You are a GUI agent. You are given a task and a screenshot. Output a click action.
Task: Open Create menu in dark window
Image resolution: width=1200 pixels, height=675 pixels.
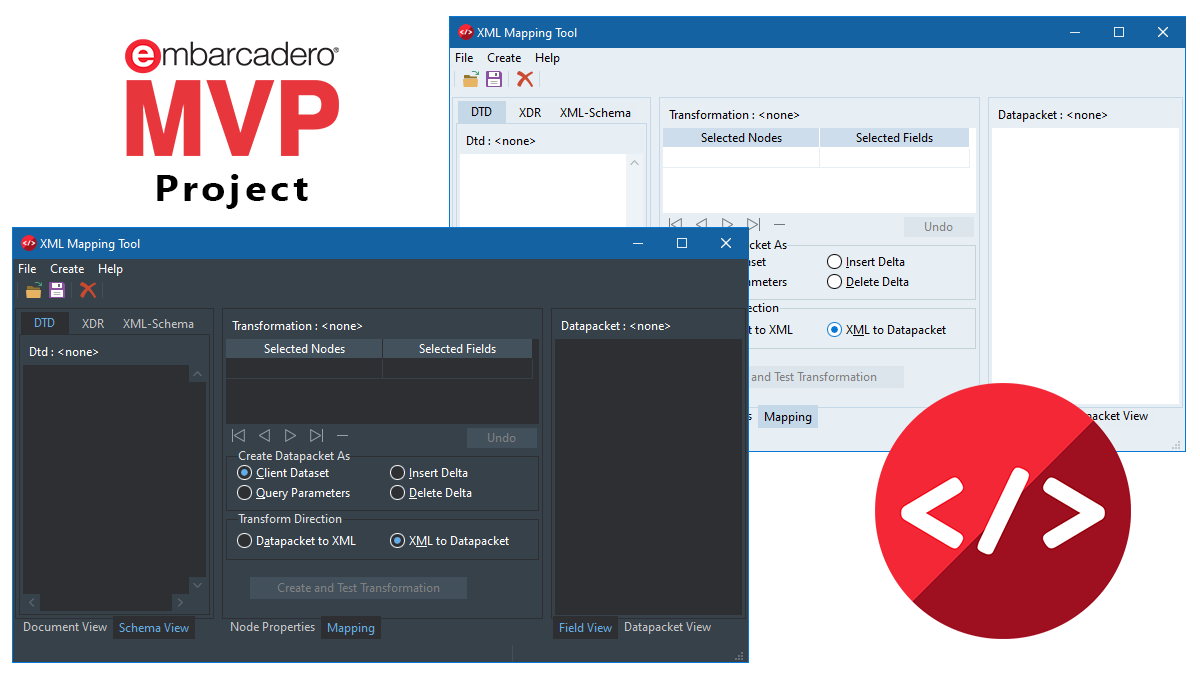pyautogui.click(x=67, y=269)
